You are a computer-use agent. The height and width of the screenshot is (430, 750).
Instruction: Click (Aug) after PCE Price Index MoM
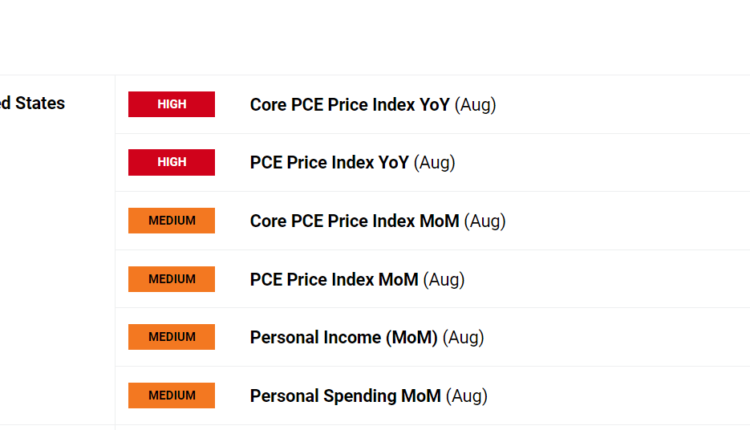click(444, 279)
